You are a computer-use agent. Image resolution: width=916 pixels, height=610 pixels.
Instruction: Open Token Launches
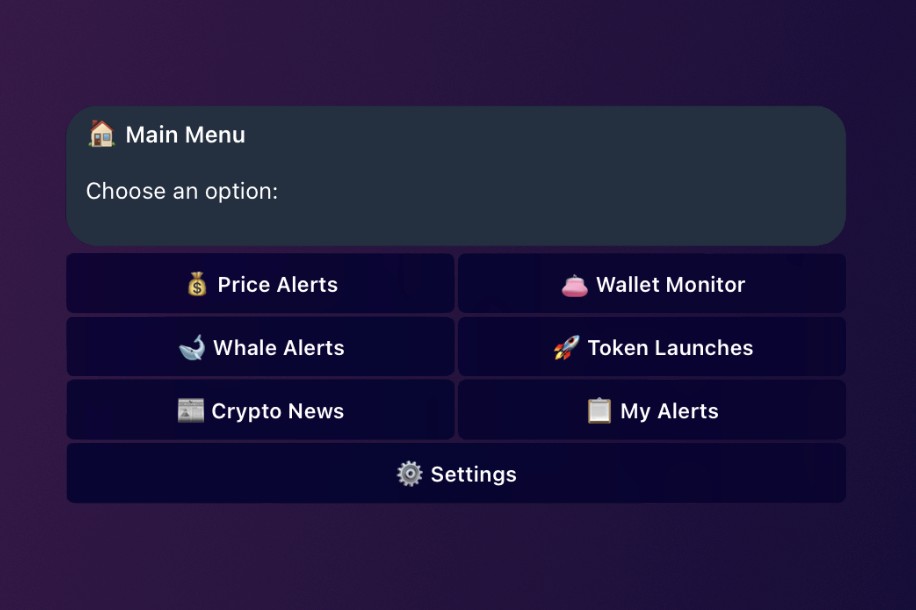651,348
